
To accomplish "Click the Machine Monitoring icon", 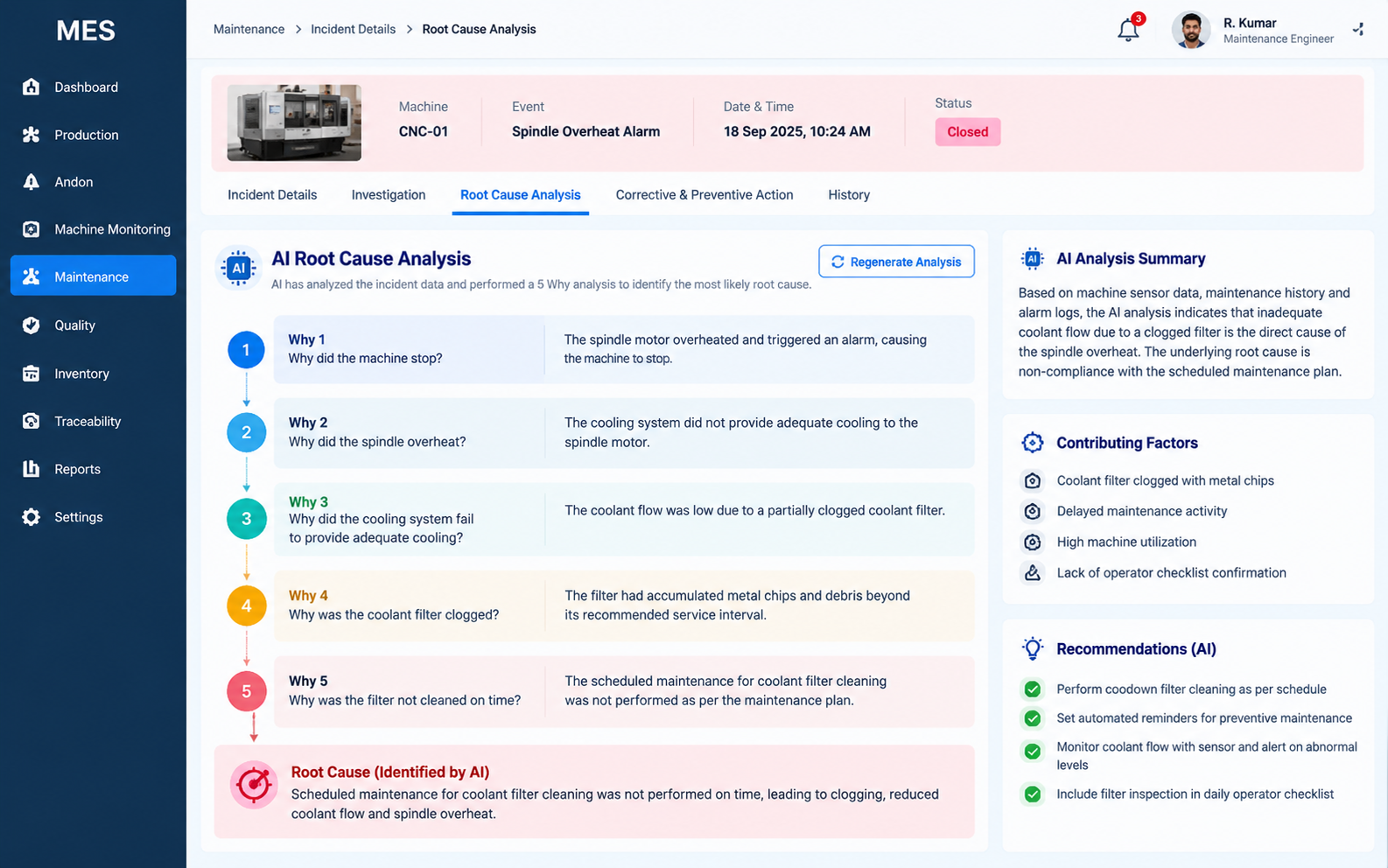I will pyautogui.click(x=32, y=229).
